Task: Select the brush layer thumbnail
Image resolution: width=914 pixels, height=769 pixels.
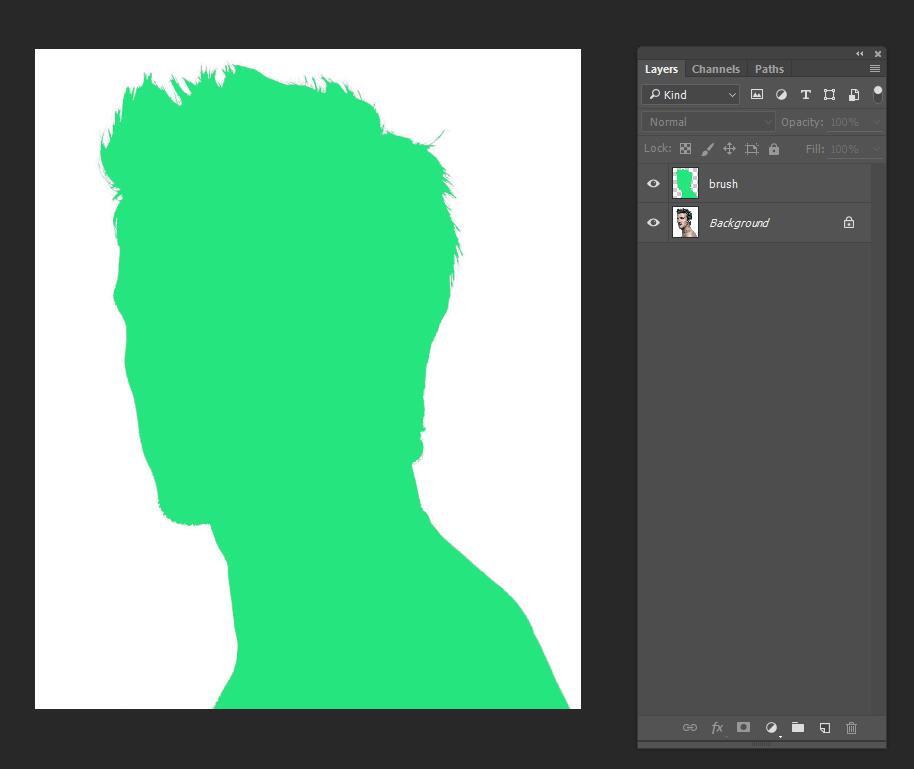Action: (x=685, y=184)
